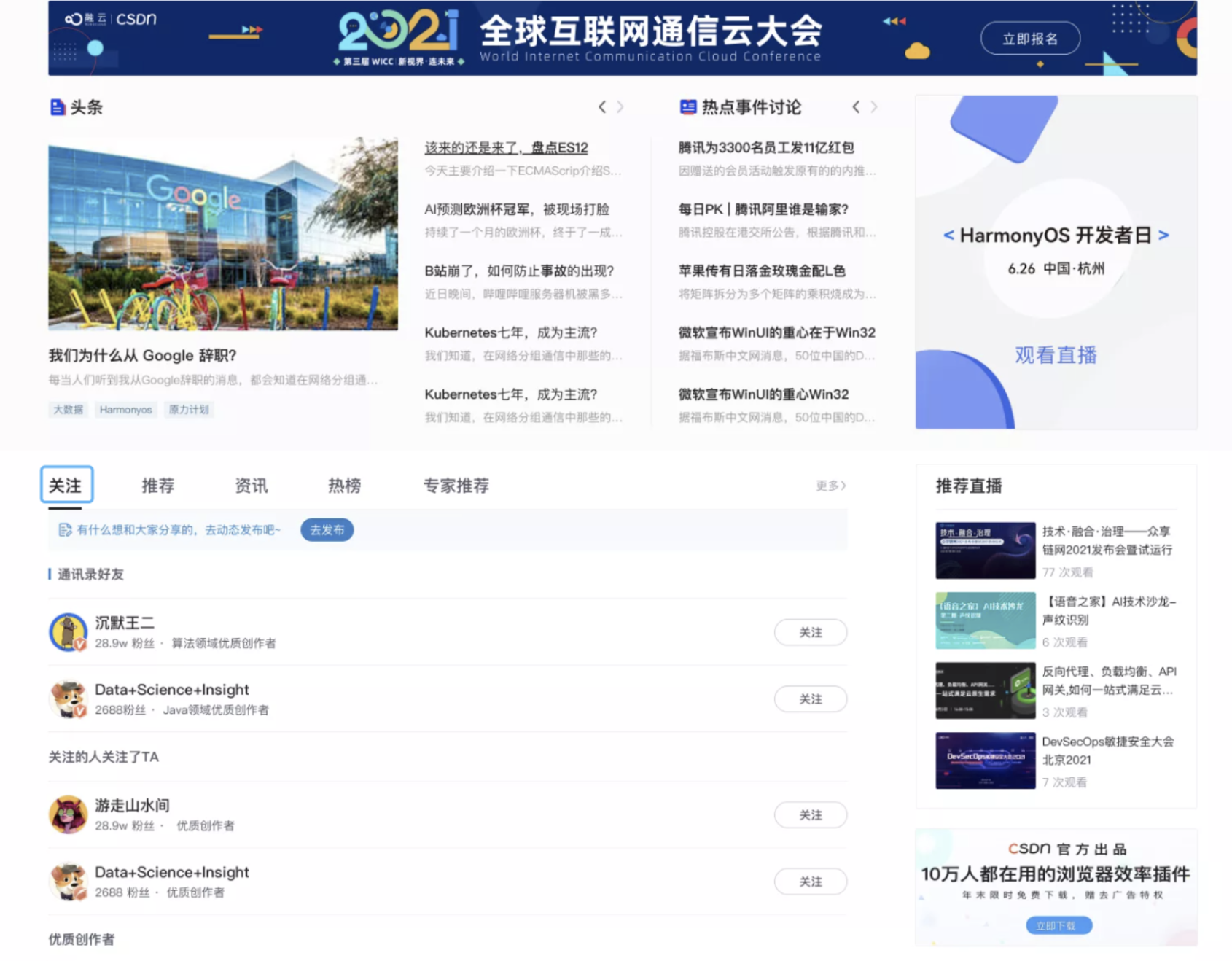The width and height of the screenshot is (1232, 961).
Task: Follow 游走山水间 with 关注 button
Action: click(x=811, y=815)
